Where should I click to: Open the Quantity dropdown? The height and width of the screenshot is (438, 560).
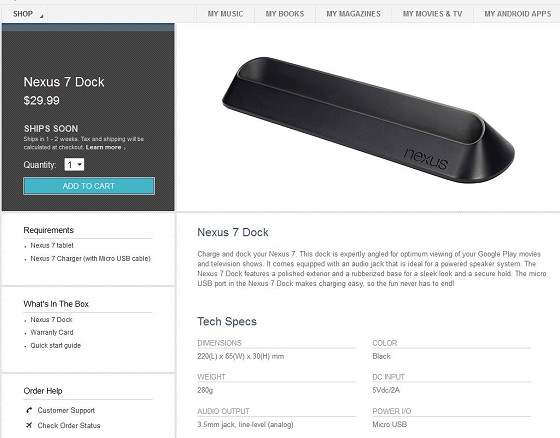click(74, 165)
